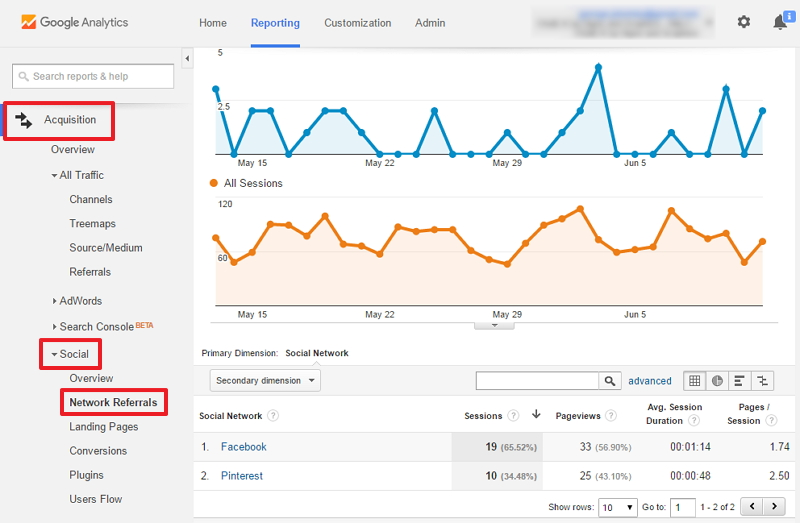
Task: Open the settings gear icon
Action: 744,22
